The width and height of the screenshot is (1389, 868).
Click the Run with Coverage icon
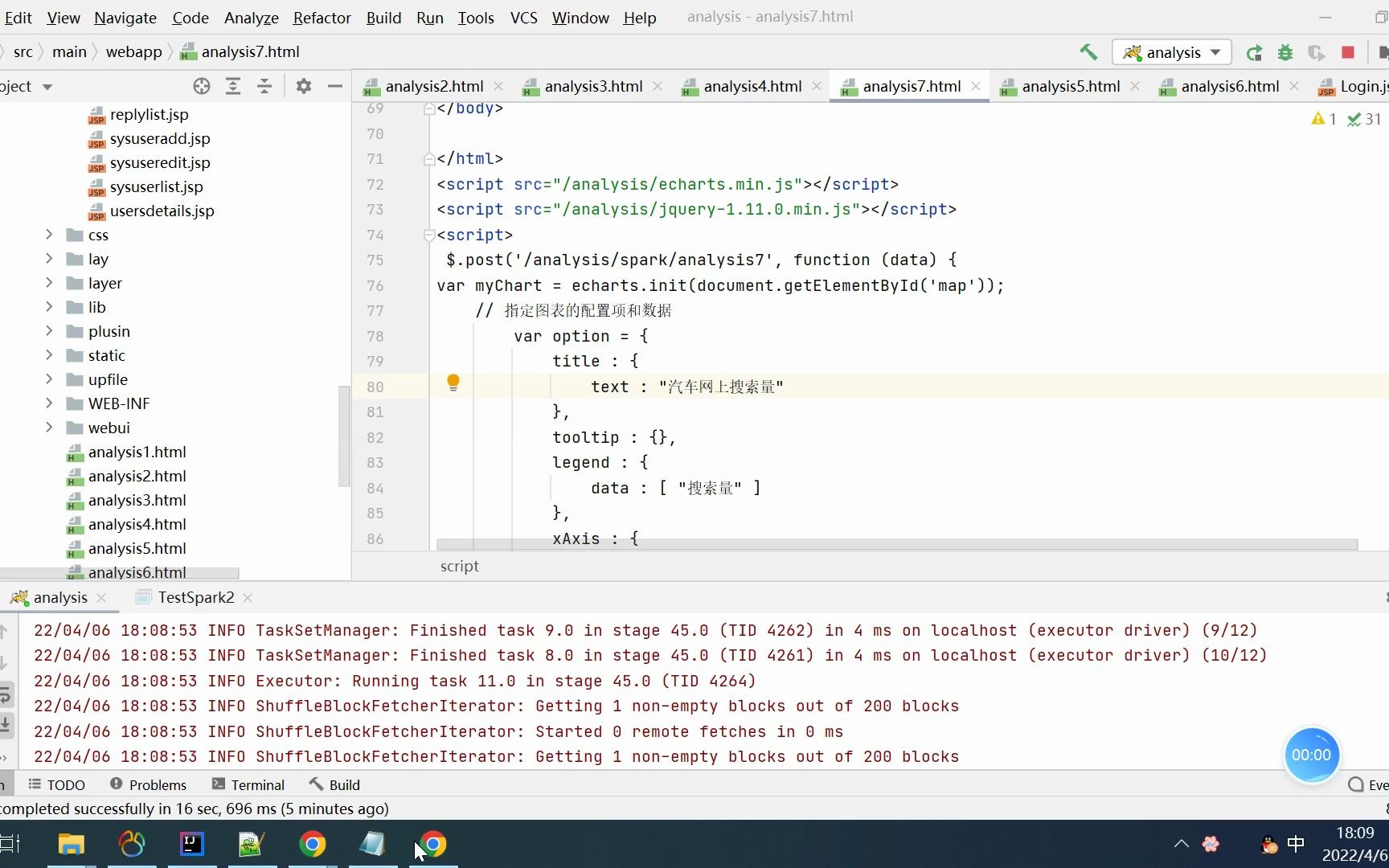[x=1317, y=53]
